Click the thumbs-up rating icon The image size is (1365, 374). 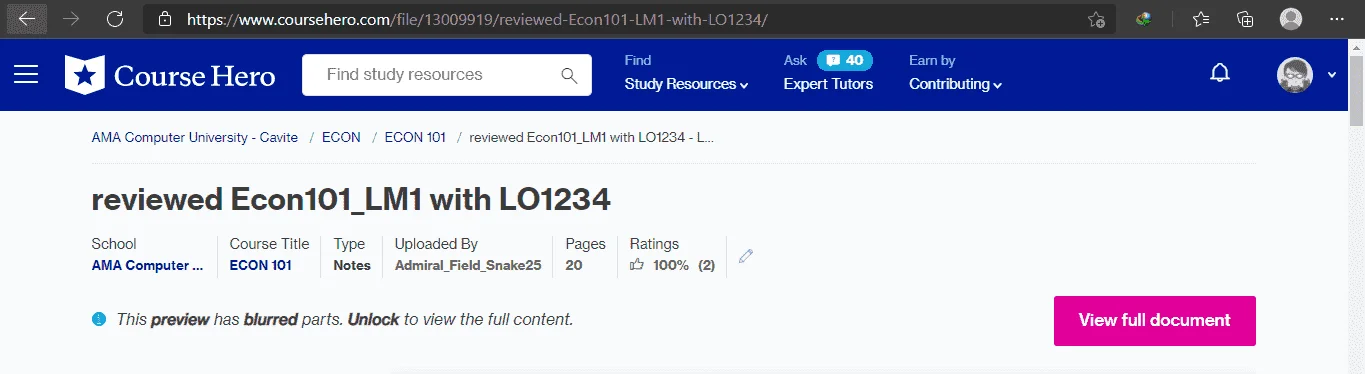click(637, 266)
